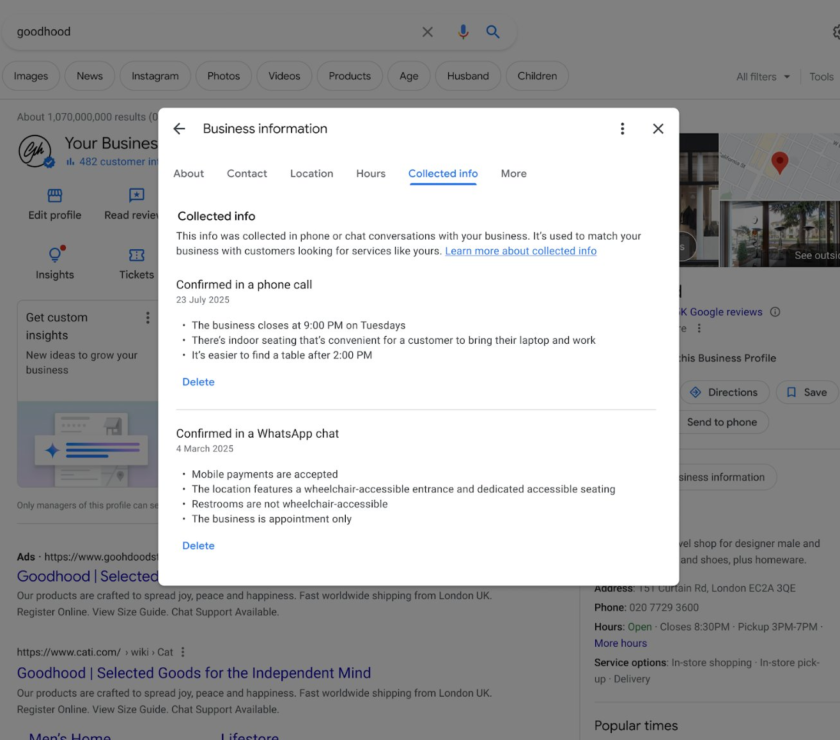
Task: Switch to the Contact tab
Action: coord(246,174)
